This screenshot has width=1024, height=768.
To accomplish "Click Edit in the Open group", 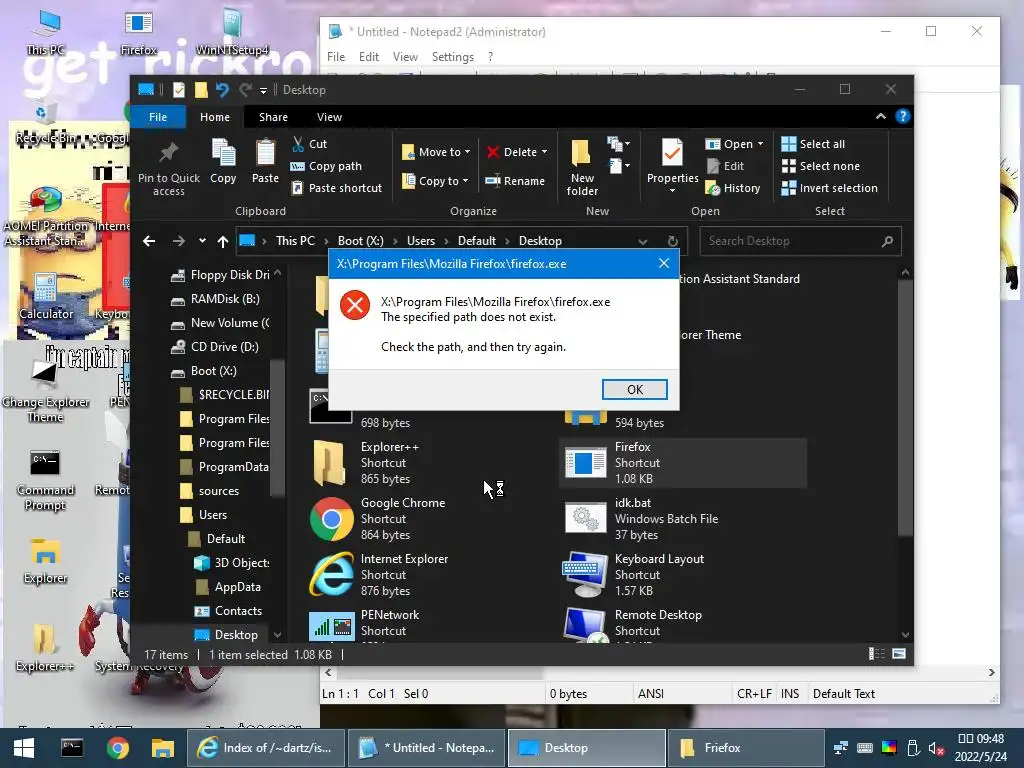I will (x=726, y=166).
